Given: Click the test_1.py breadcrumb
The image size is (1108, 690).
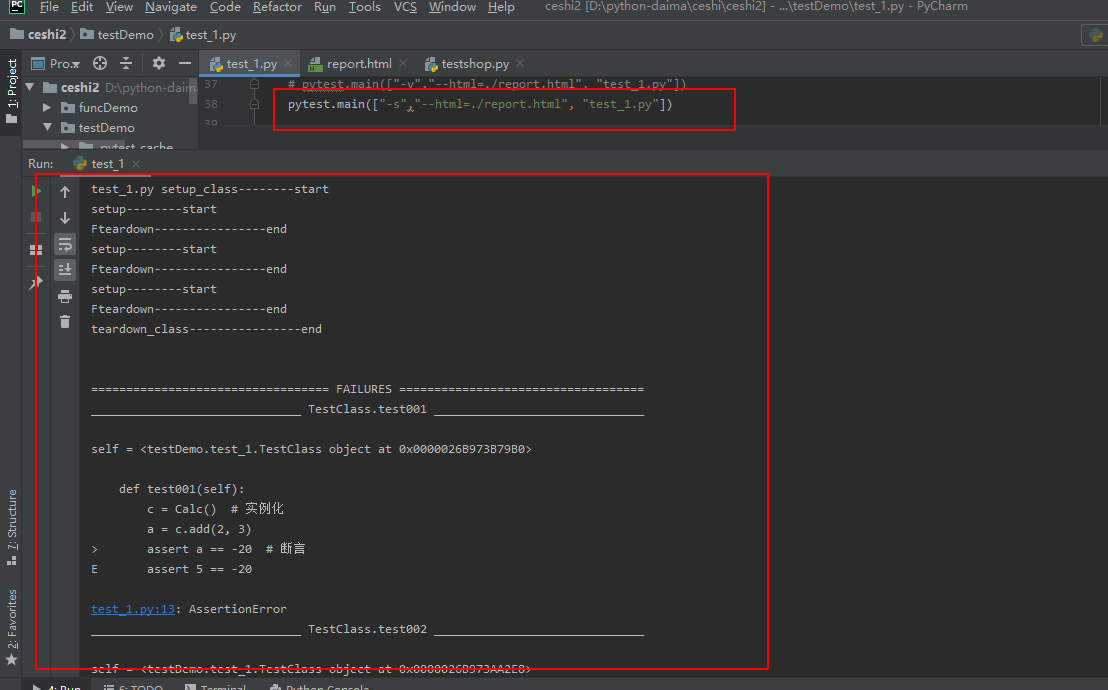Looking at the screenshot, I should pos(204,34).
